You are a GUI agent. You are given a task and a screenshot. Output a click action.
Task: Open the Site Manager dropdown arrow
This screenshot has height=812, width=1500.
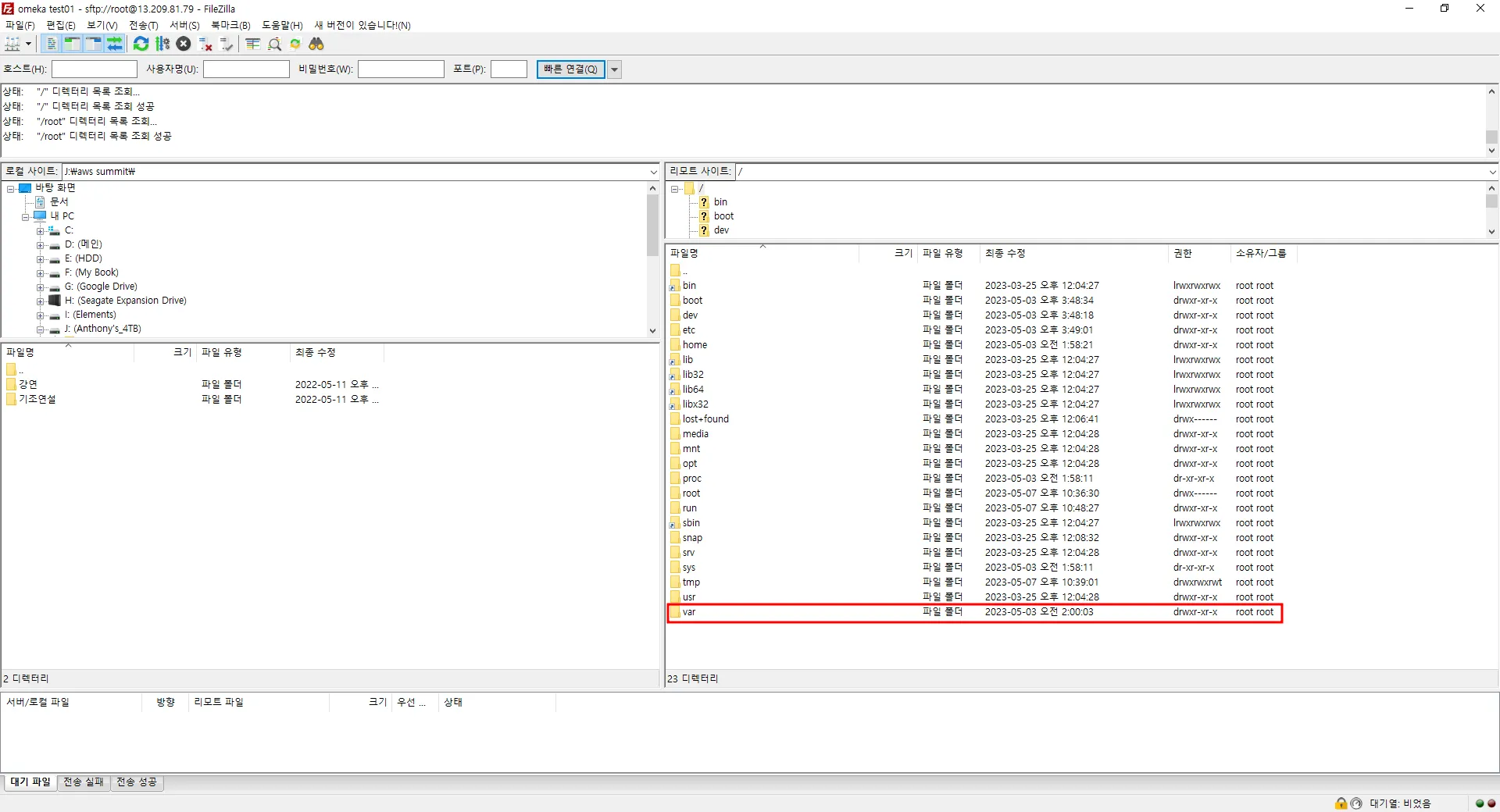(x=29, y=44)
